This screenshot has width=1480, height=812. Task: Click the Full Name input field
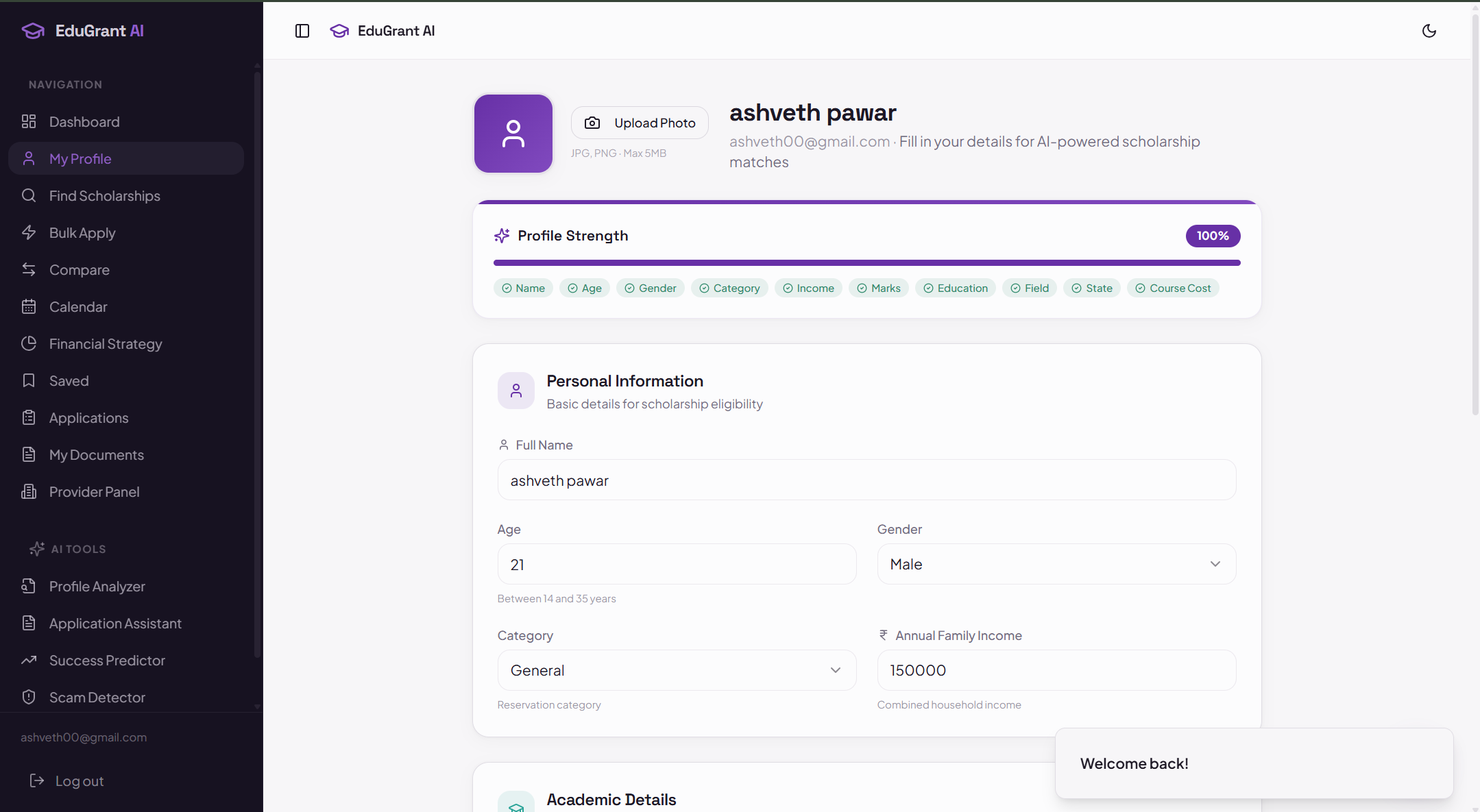click(866, 480)
